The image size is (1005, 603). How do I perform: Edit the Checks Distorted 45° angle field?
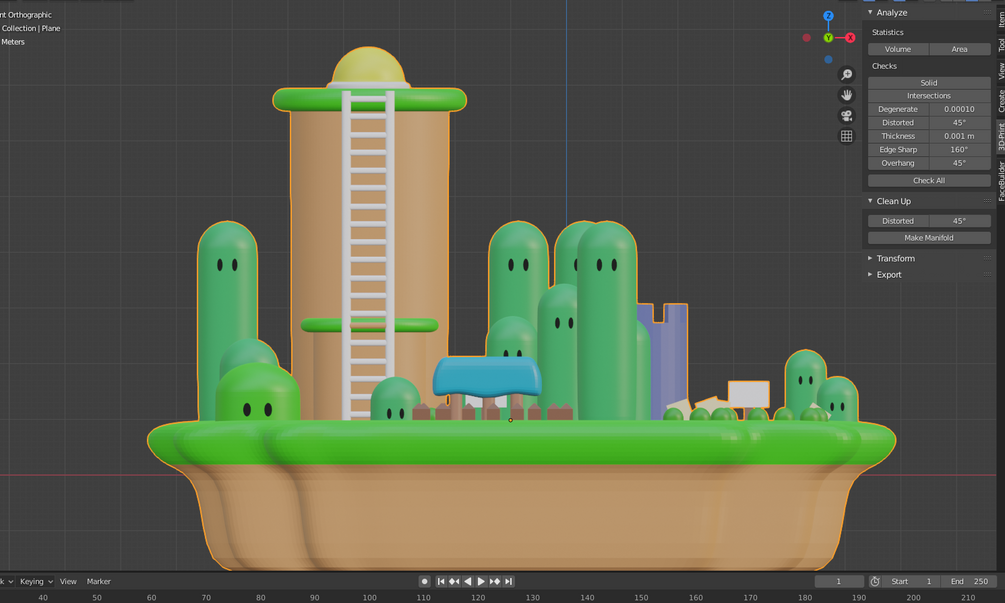coord(959,122)
